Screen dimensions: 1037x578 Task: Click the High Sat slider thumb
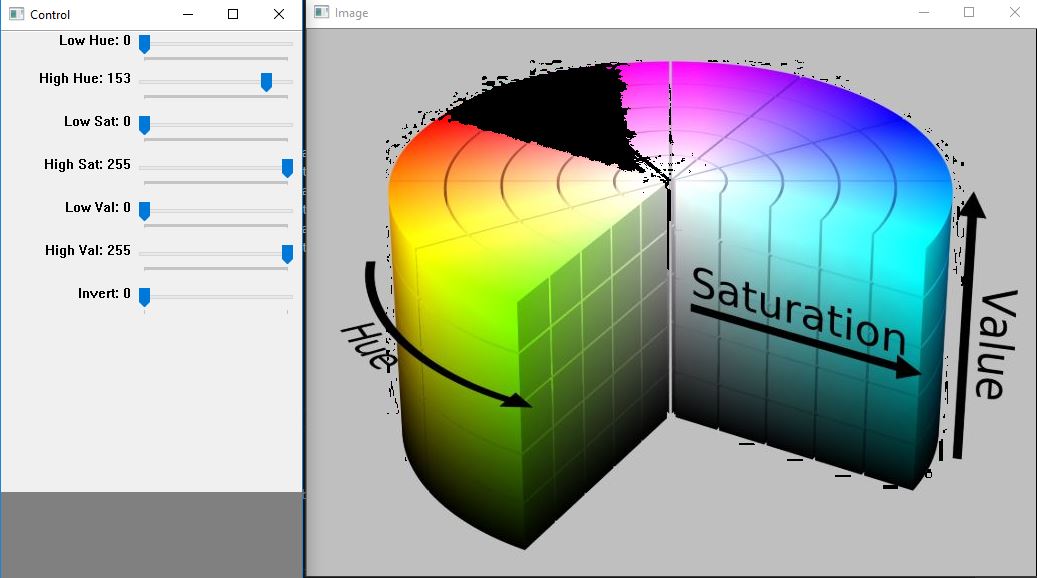click(x=287, y=168)
